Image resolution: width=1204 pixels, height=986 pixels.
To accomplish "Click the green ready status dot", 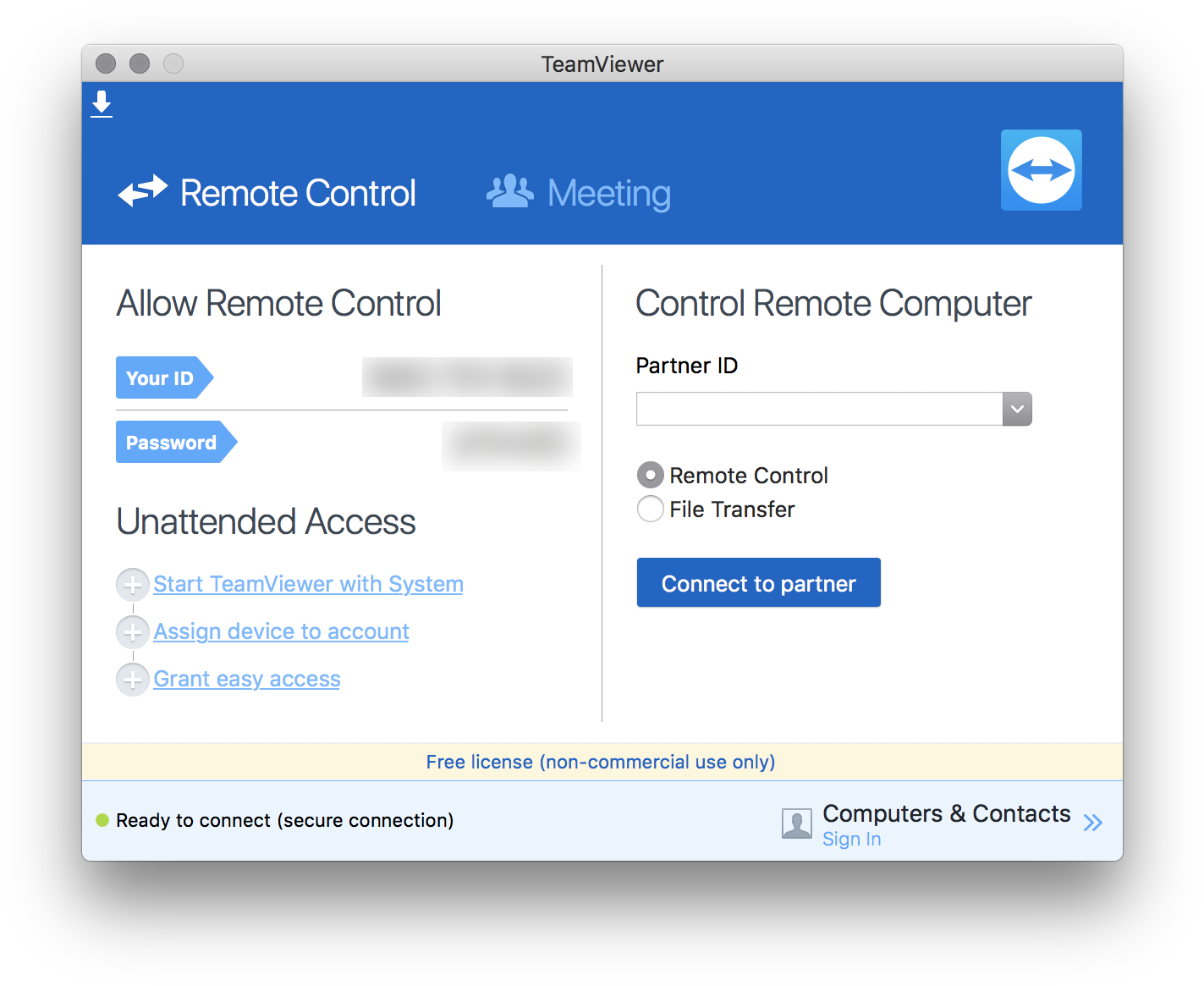I will point(102,819).
